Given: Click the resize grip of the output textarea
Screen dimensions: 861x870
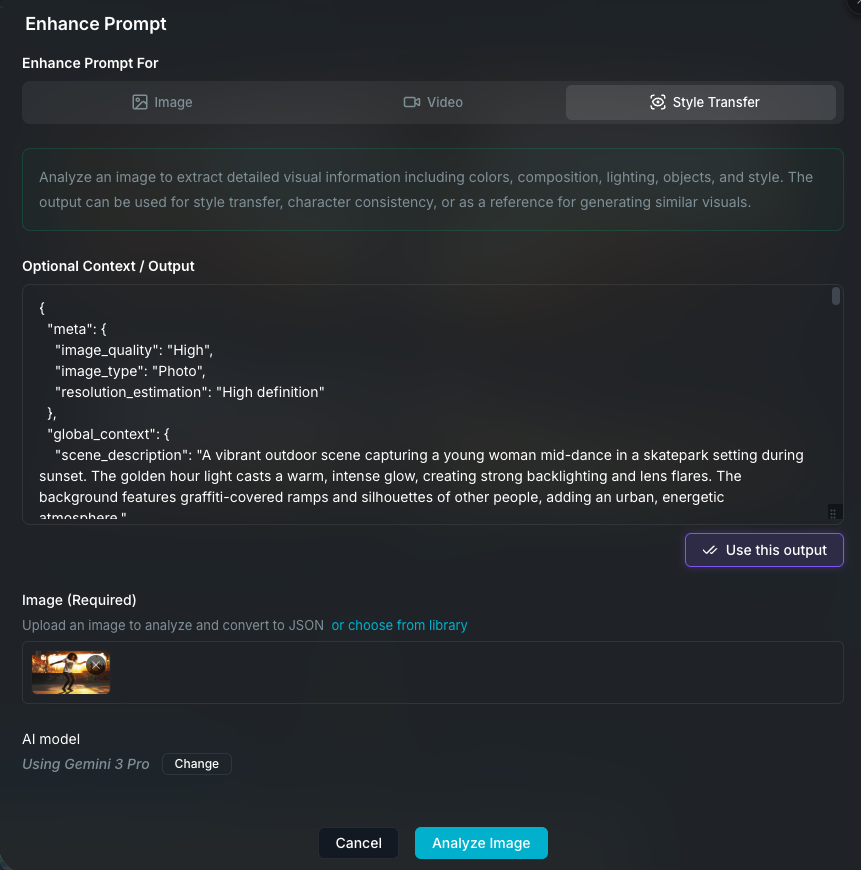Looking at the screenshot, I should pyautogui.click(x=833, y=513).
